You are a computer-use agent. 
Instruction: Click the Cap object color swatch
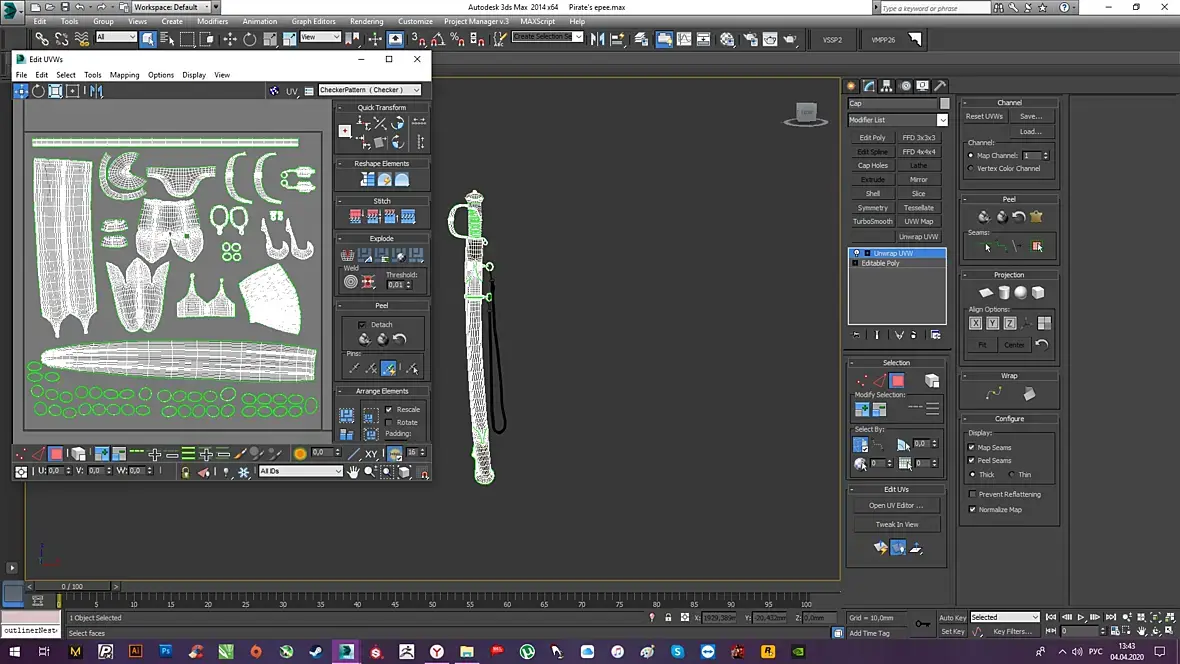(x=944, y=103)
